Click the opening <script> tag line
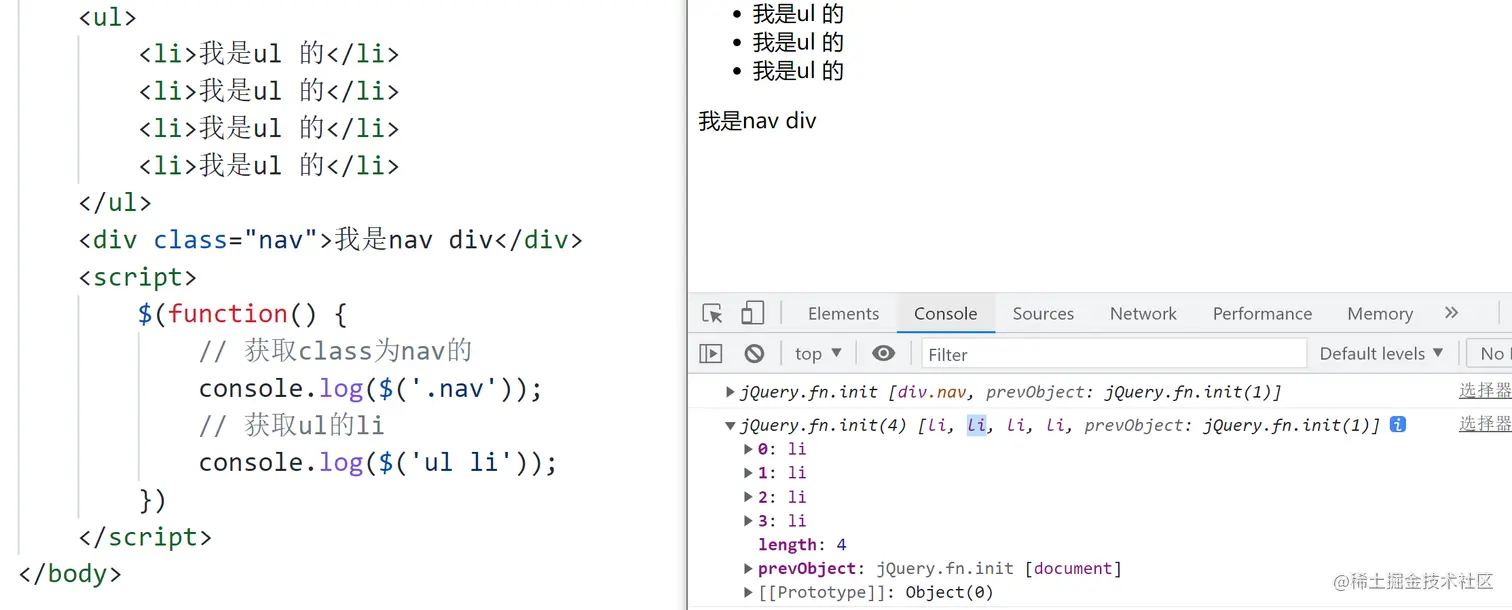 (137, 277)
